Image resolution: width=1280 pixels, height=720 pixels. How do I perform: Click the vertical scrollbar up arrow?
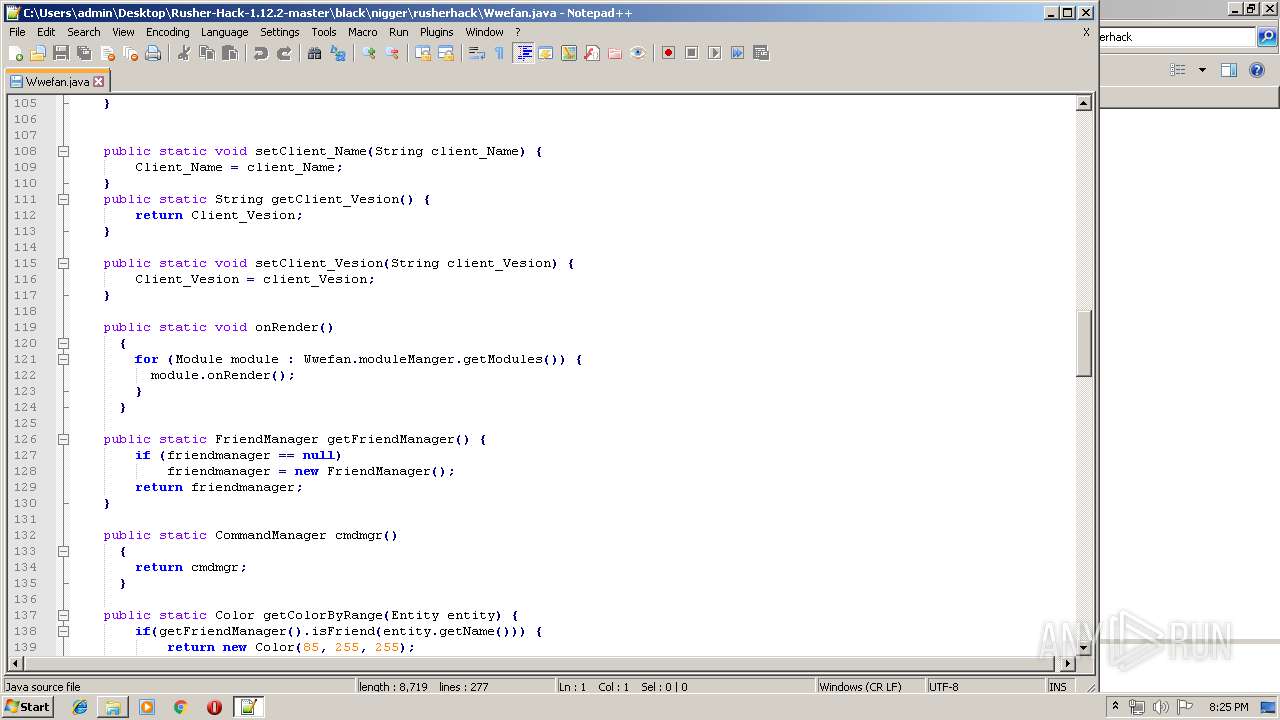1084,103
